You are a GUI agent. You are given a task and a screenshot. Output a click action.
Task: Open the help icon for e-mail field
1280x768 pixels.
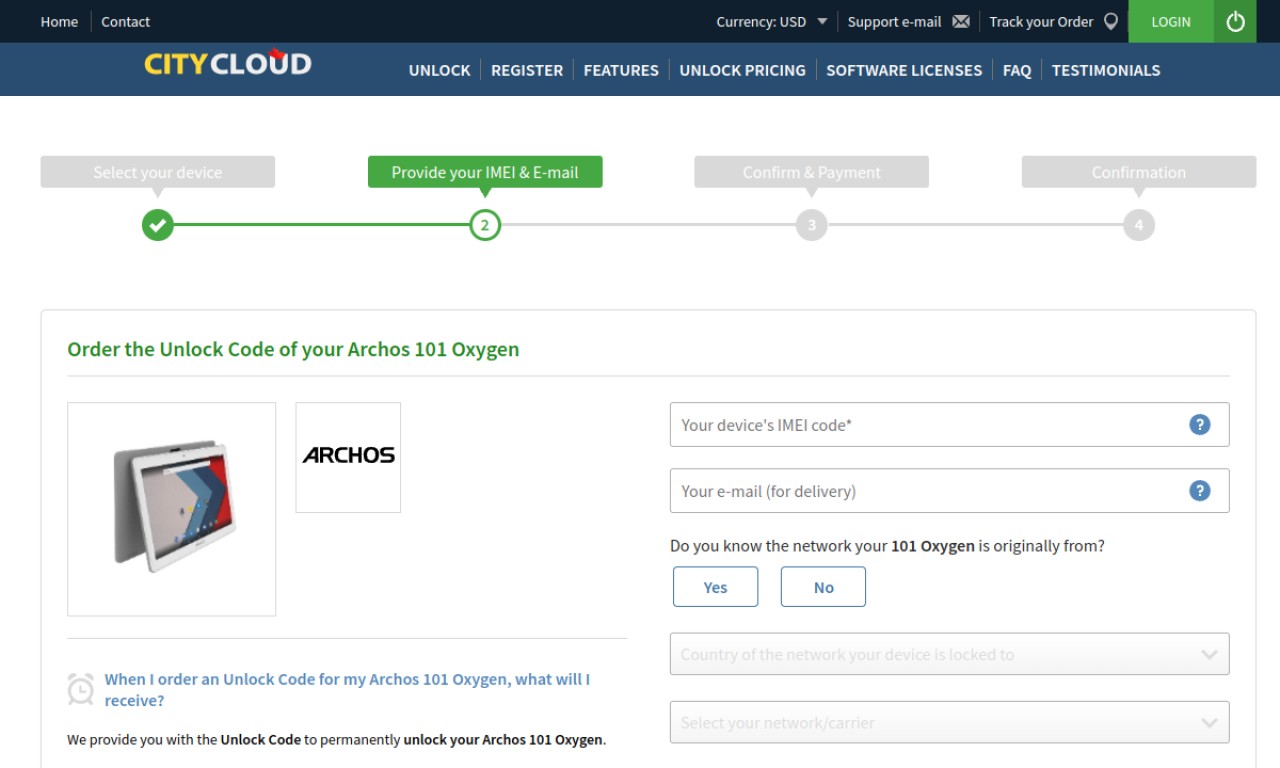(1200, 490)
